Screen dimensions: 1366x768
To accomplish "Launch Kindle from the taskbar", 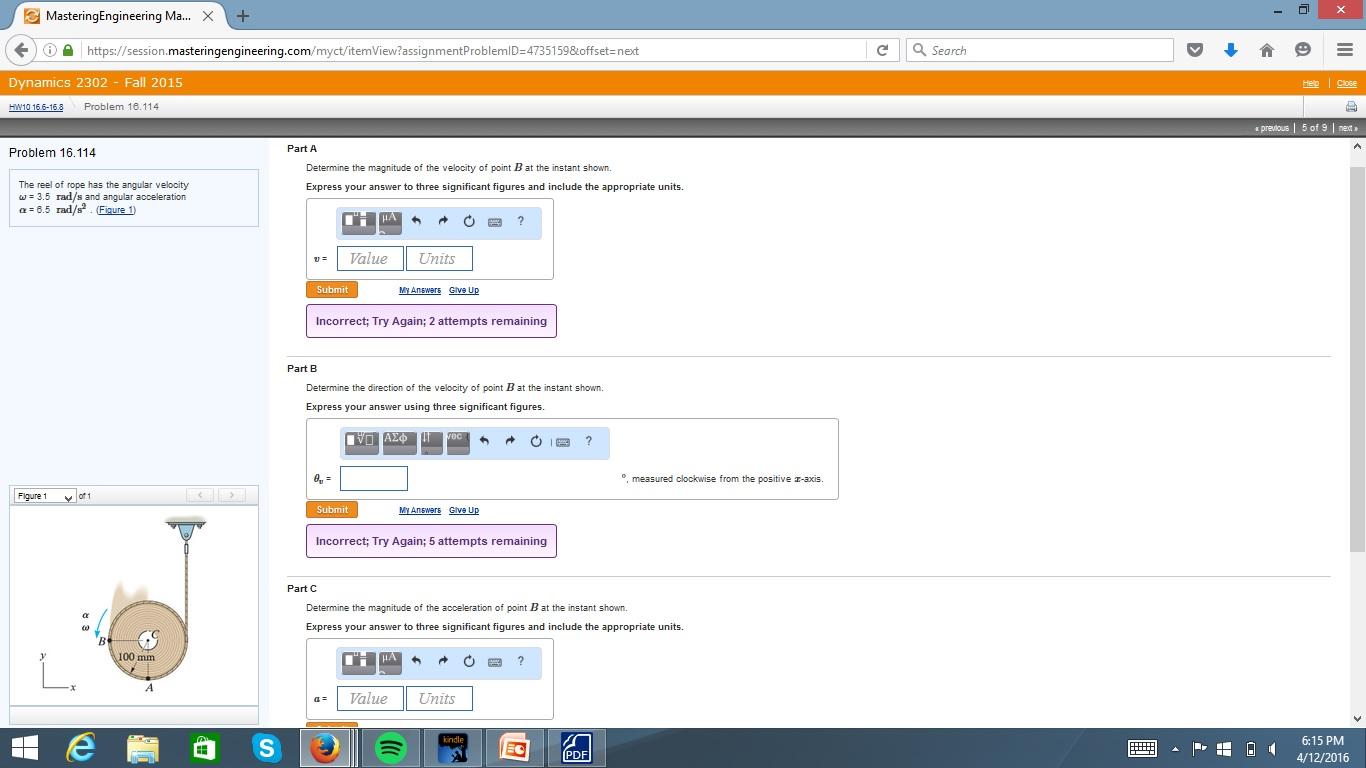I will click(x=453, y=747).
